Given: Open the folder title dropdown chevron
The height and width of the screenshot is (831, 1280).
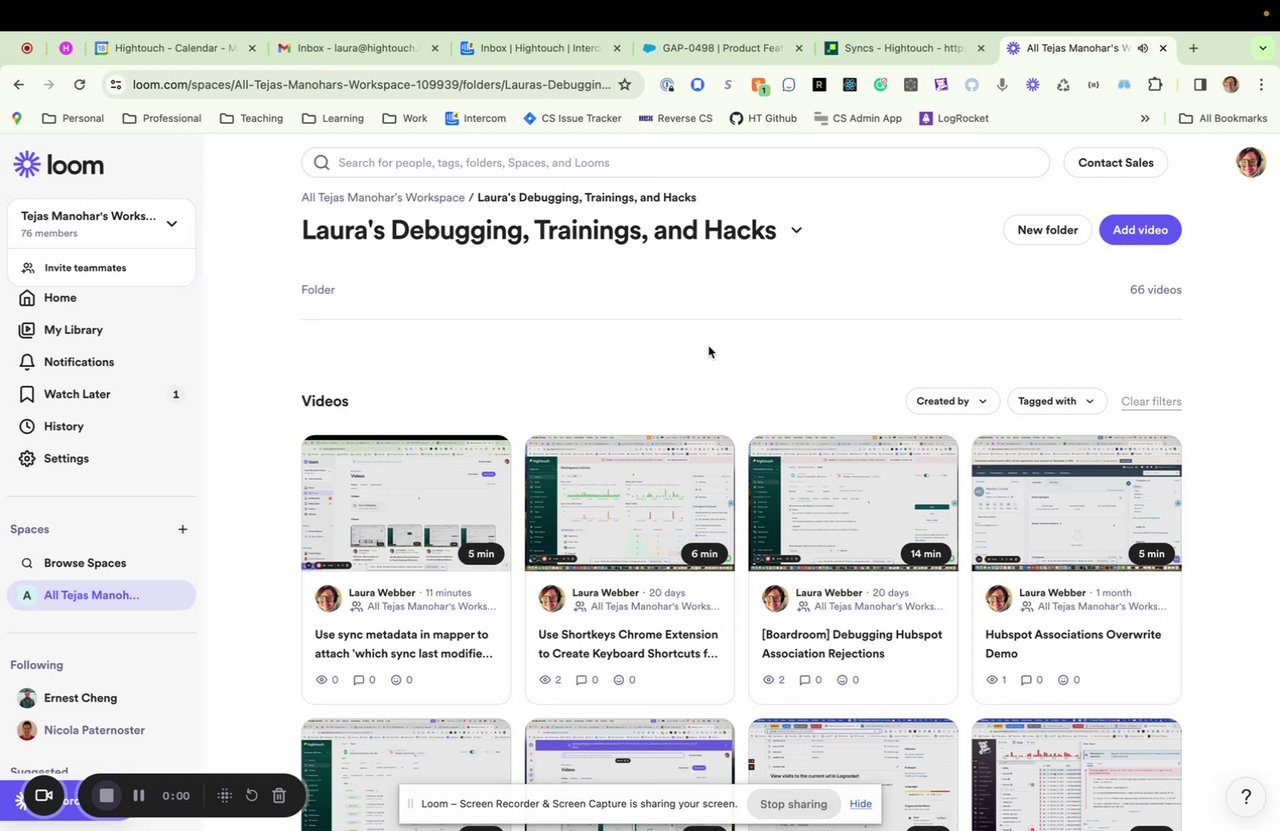Looking at the screenshot, I should click(796, 230).
